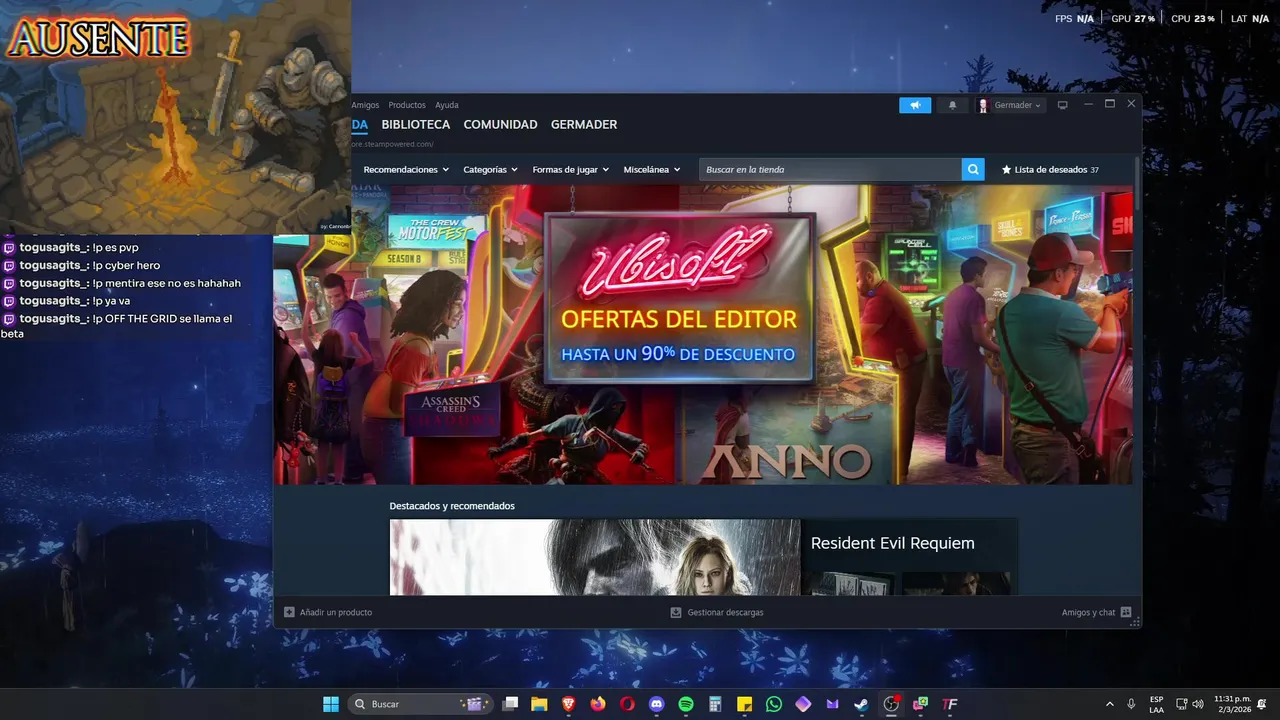This screenshot has height=720, width=1280.
Task: Open OBS Studio taskbar icon
Action: [891, 704]
